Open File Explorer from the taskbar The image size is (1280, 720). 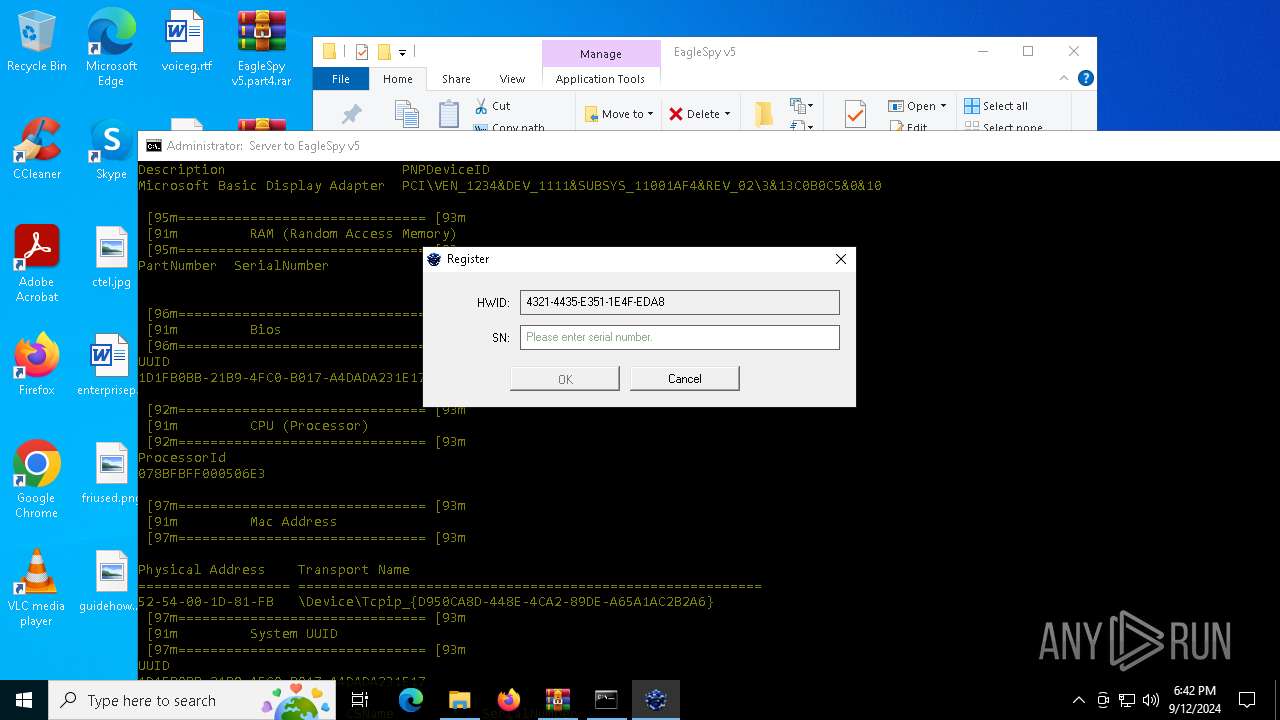[459, 700]
